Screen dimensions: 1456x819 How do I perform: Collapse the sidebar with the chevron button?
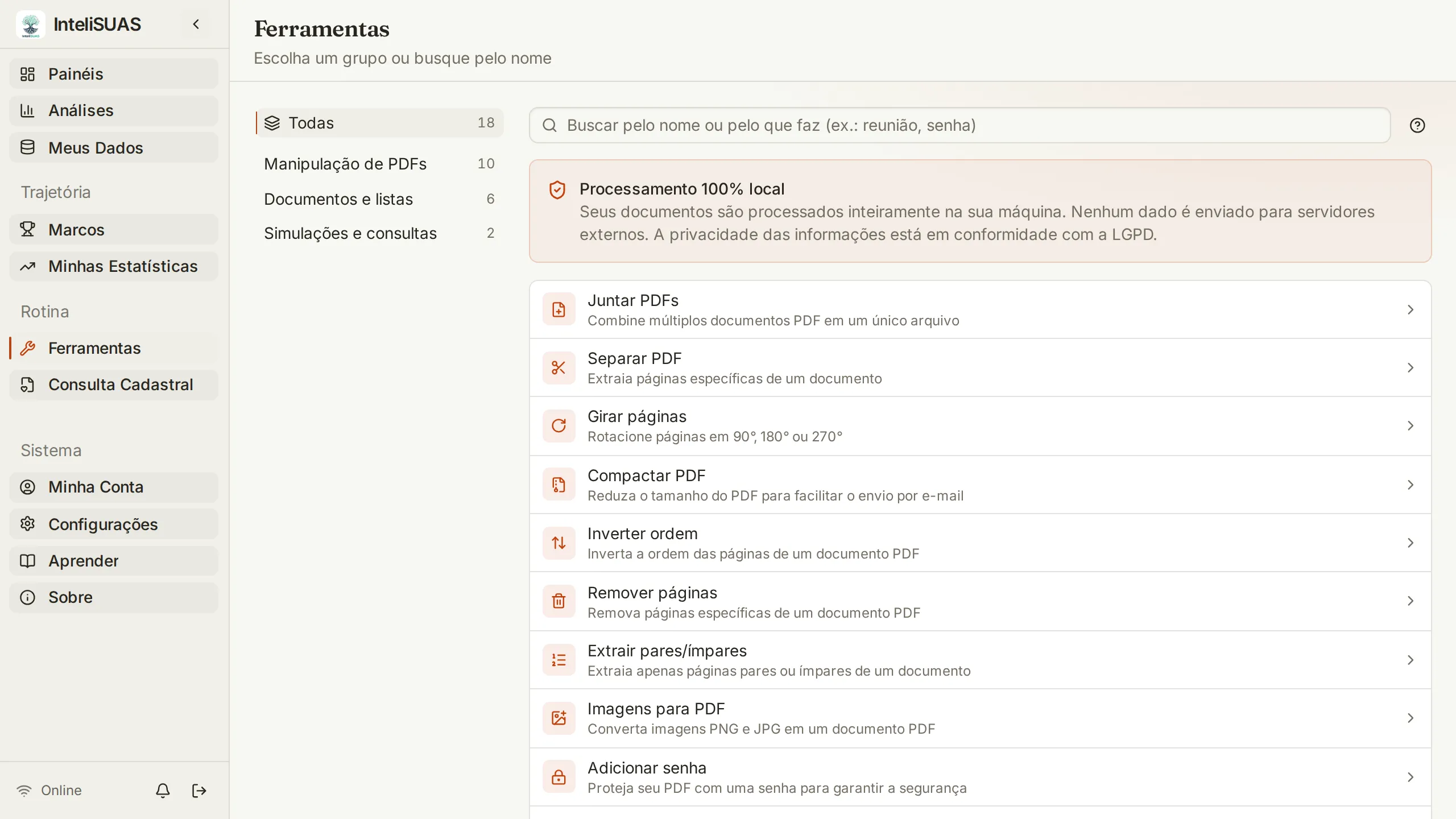point(196,24)
